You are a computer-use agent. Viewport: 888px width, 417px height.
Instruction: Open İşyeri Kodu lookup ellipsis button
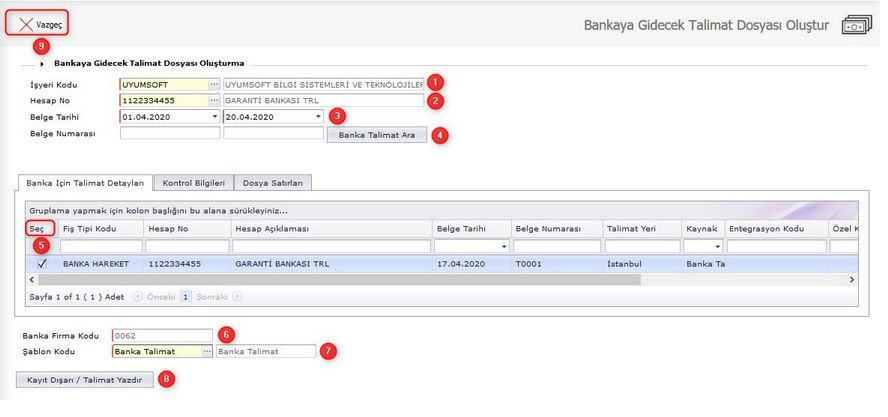pyautogui.click(x=214, y=84)
